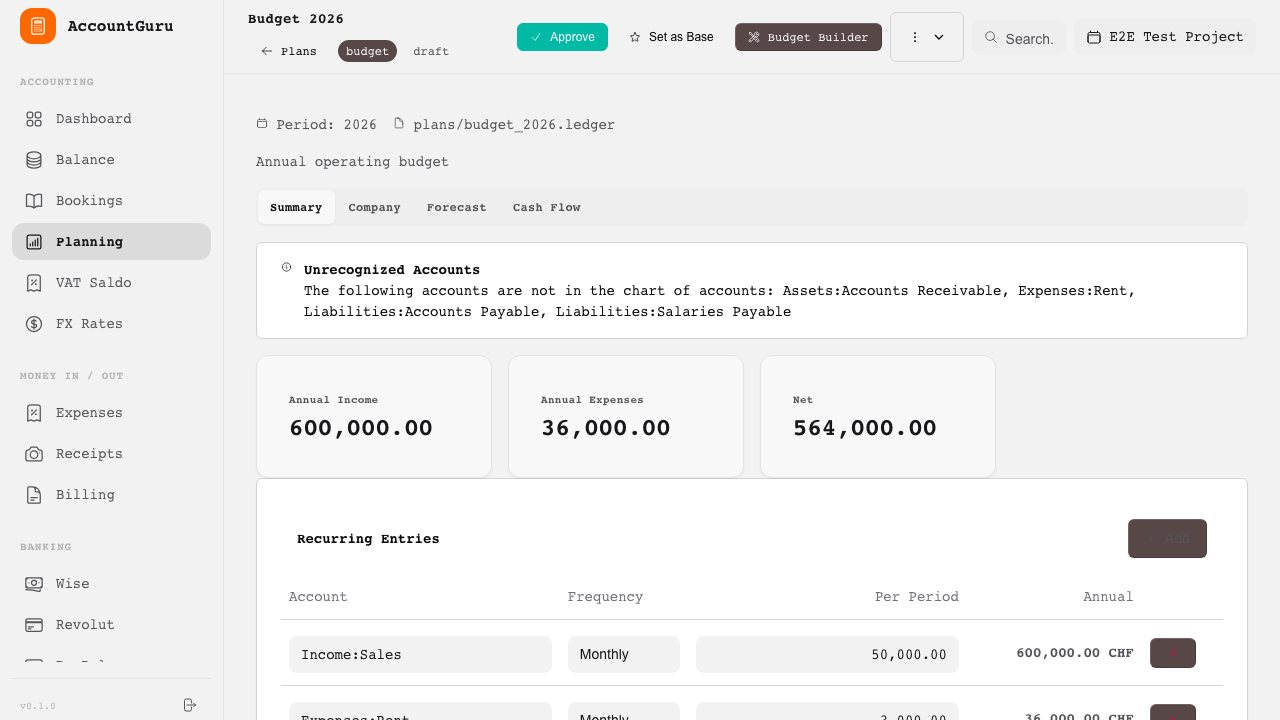The image size is (1280, 720).
Task: Delete the Income:Sales recurring entry
Action: [1172, 653]
